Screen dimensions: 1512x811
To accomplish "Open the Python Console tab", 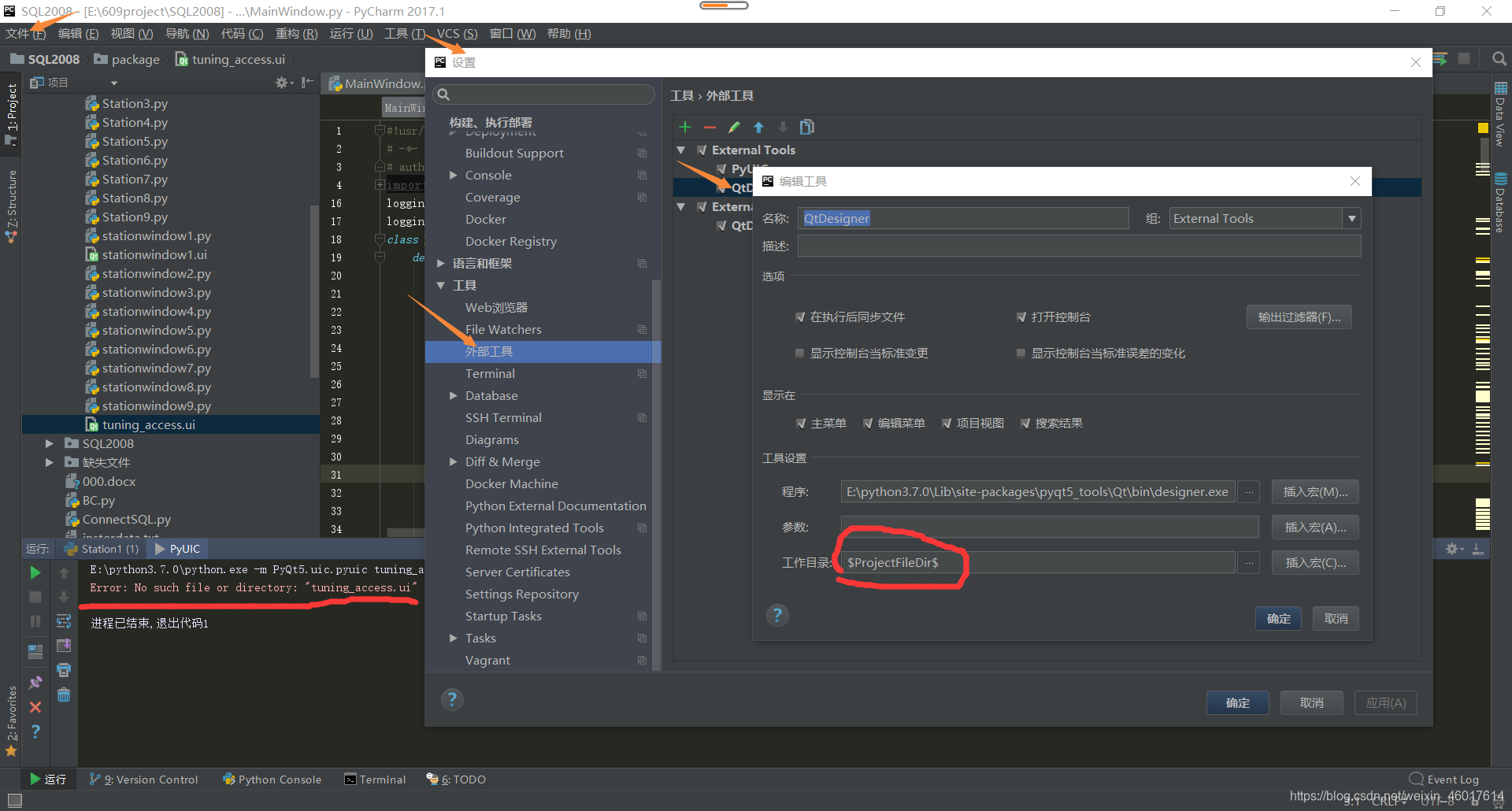I will [x=272, y=780].
